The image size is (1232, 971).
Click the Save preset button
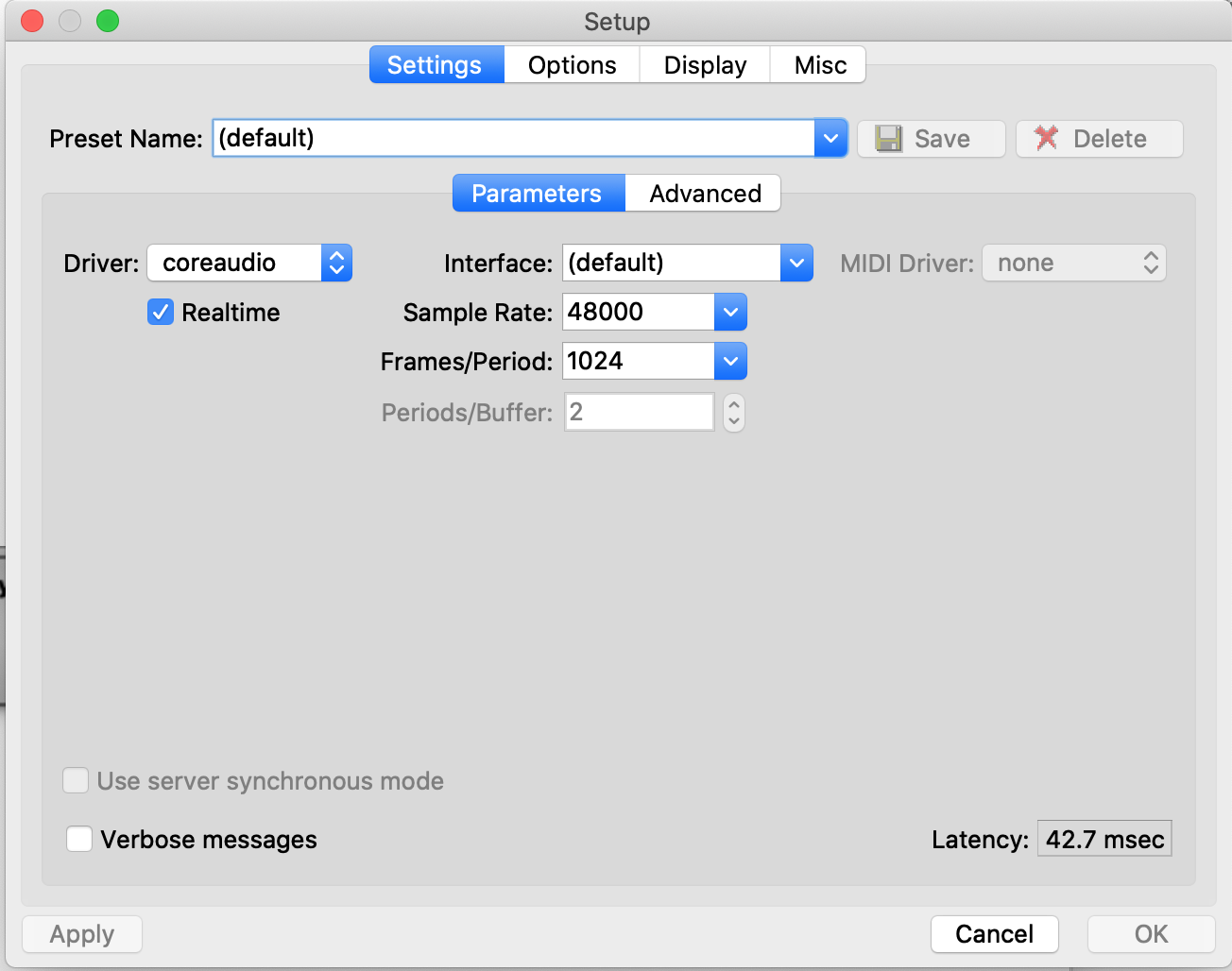coord(931,139)
